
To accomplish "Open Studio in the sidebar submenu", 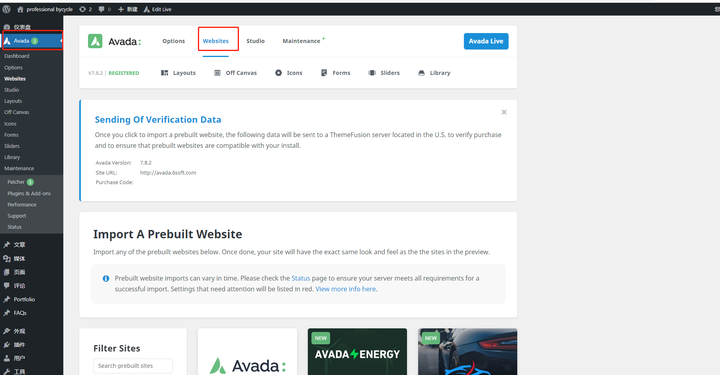I will pos(11,90).
